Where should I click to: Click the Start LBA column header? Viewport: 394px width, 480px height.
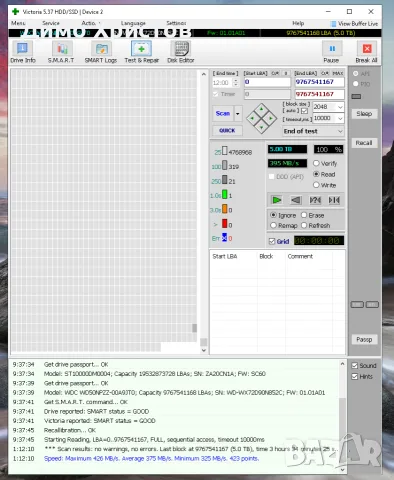click(225, 256)
